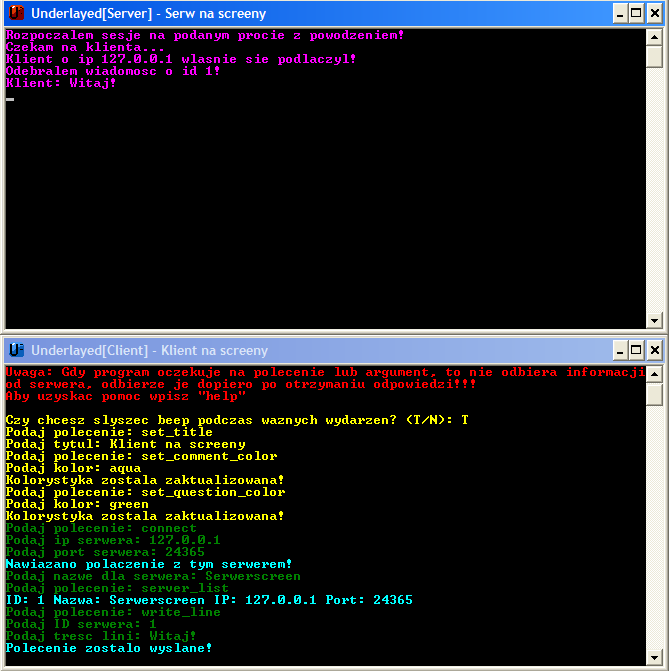Click the Client window scrollbar thumb

[655, 394]
